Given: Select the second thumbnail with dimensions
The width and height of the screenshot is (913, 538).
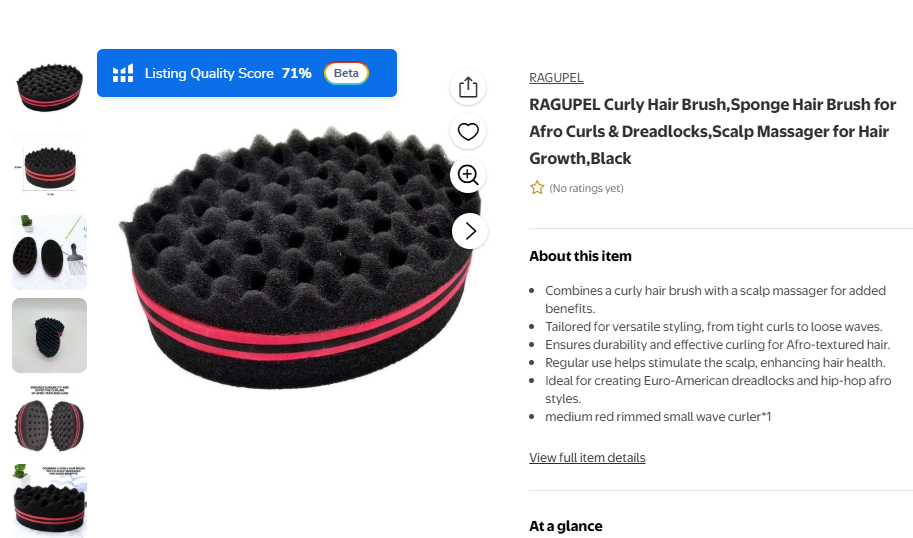Looking at the screenshot, I should 49,169.
